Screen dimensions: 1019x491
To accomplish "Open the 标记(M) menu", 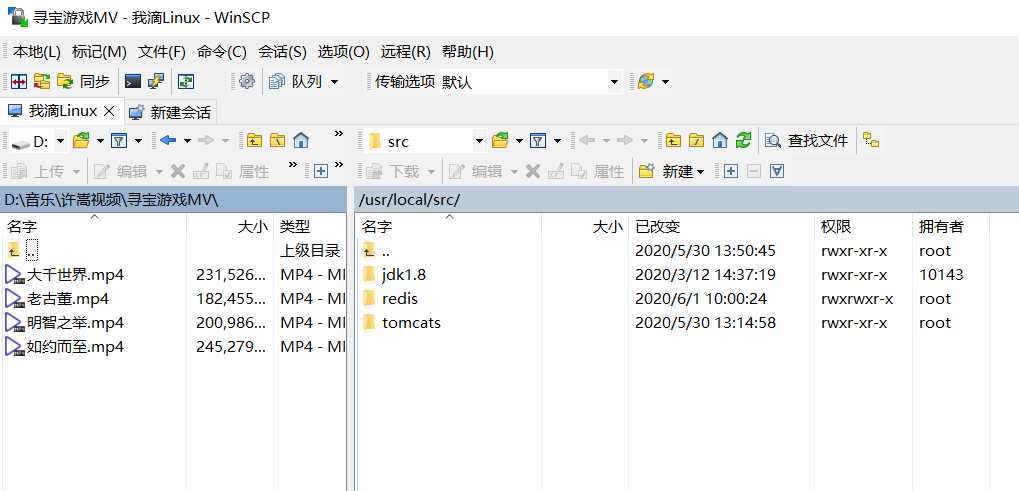I will (99, 52).
